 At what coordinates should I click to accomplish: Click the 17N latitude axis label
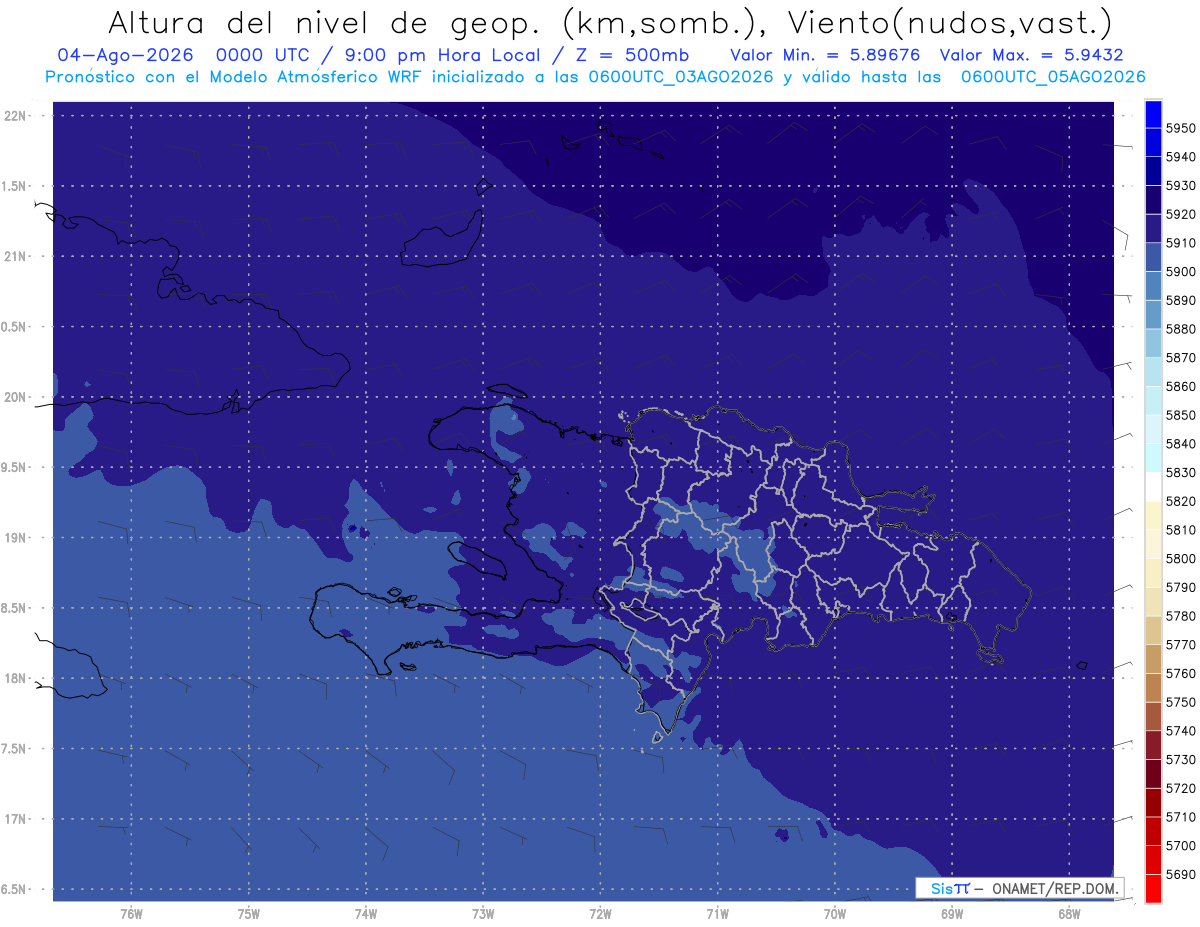[x=16, y=819]
